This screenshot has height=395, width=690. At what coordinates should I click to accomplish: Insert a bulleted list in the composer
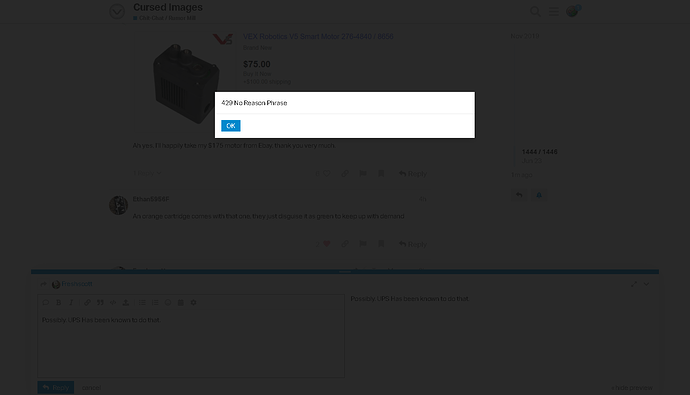click(x=142, y=303)
